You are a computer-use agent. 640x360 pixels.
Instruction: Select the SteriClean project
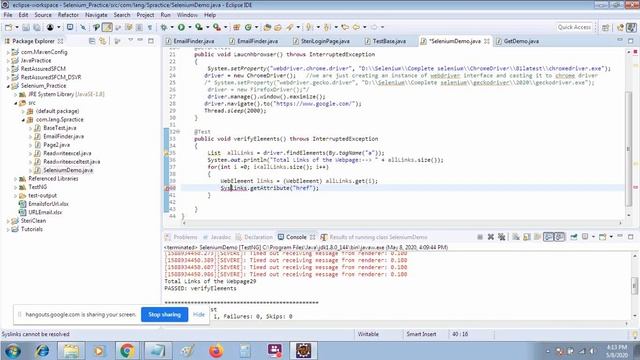29,221
